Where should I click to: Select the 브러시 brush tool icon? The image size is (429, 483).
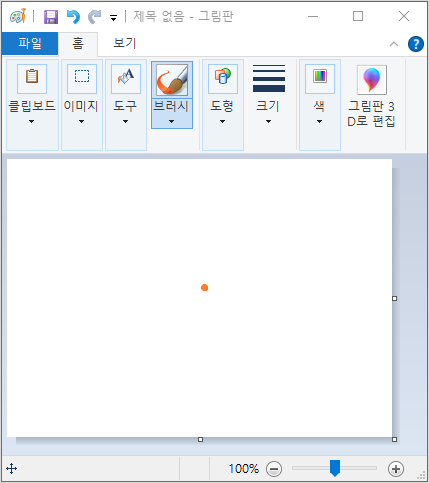click(x=172, y=80)
